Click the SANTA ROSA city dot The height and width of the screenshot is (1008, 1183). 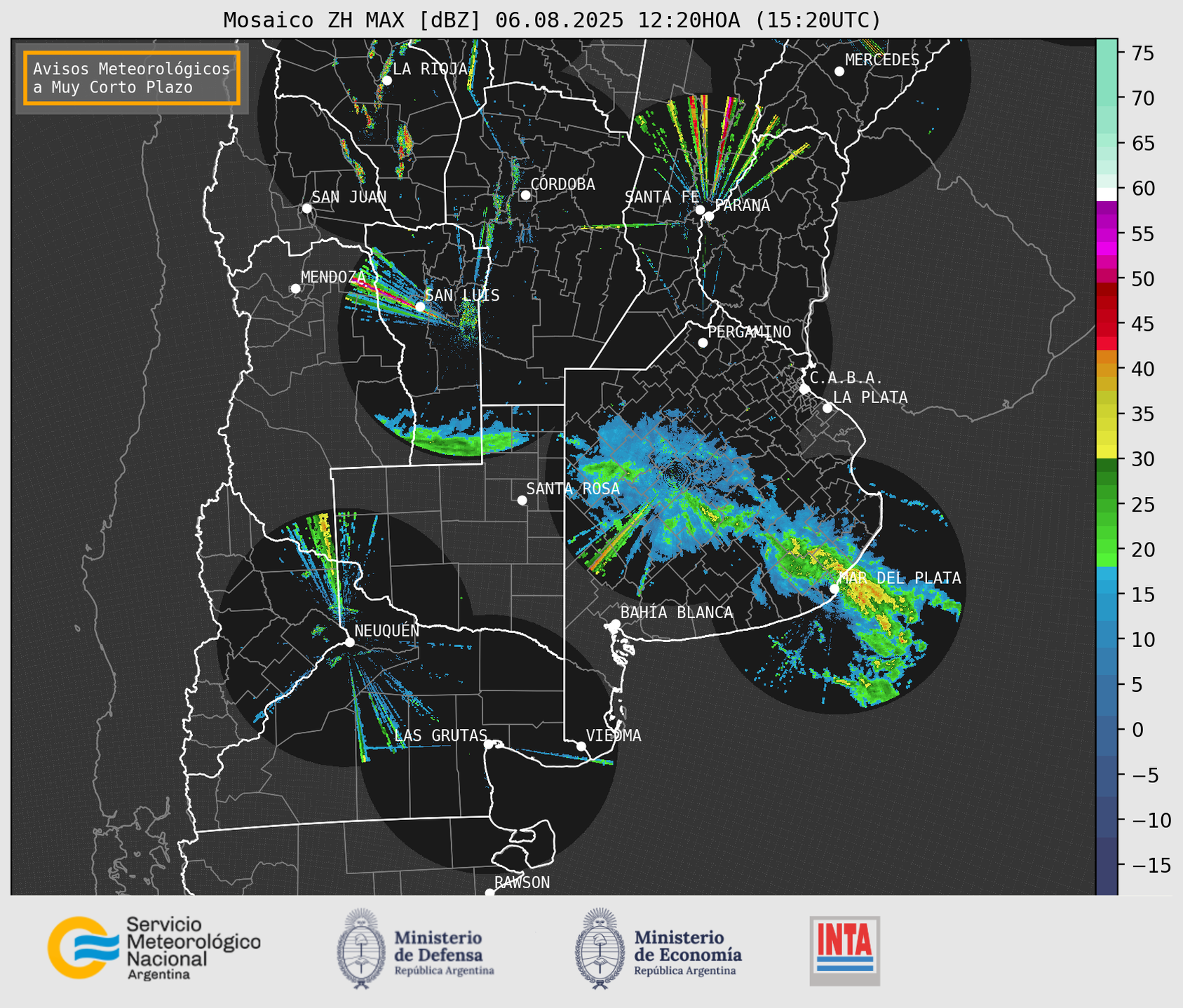click(522, 500)
